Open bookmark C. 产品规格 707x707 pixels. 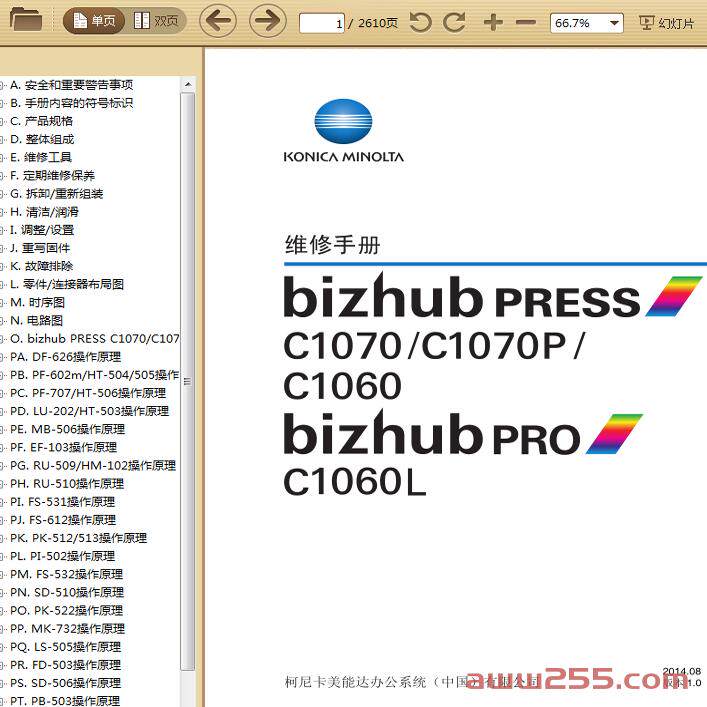pos(41,121)
